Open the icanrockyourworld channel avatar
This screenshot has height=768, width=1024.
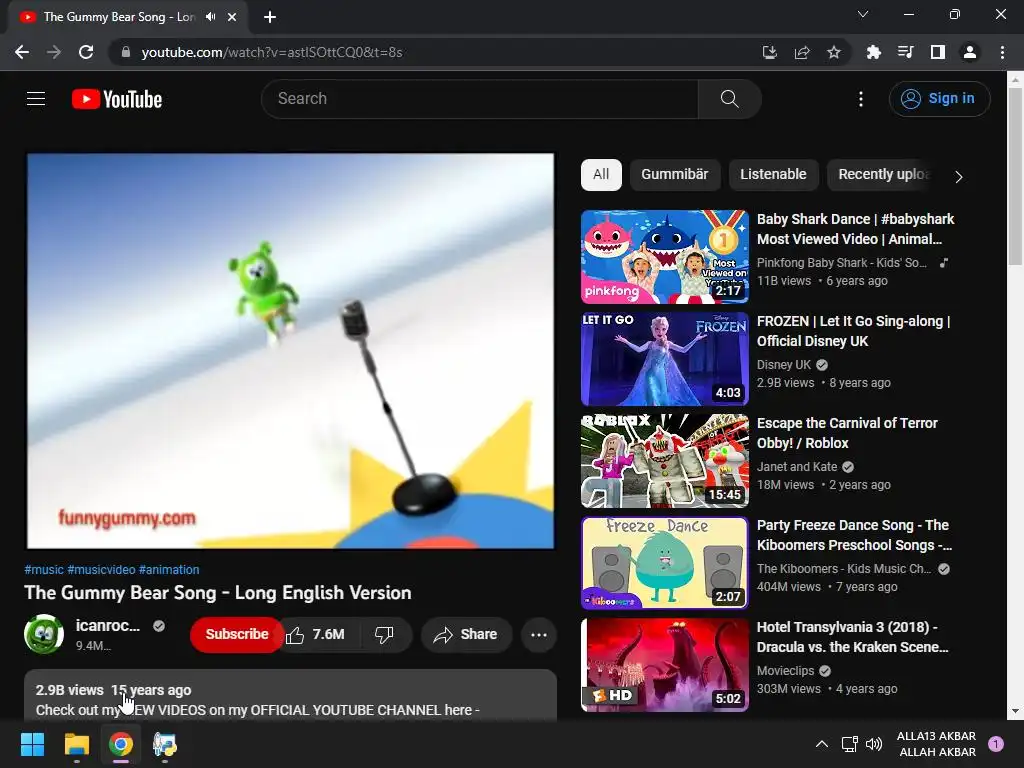(44, 633)
